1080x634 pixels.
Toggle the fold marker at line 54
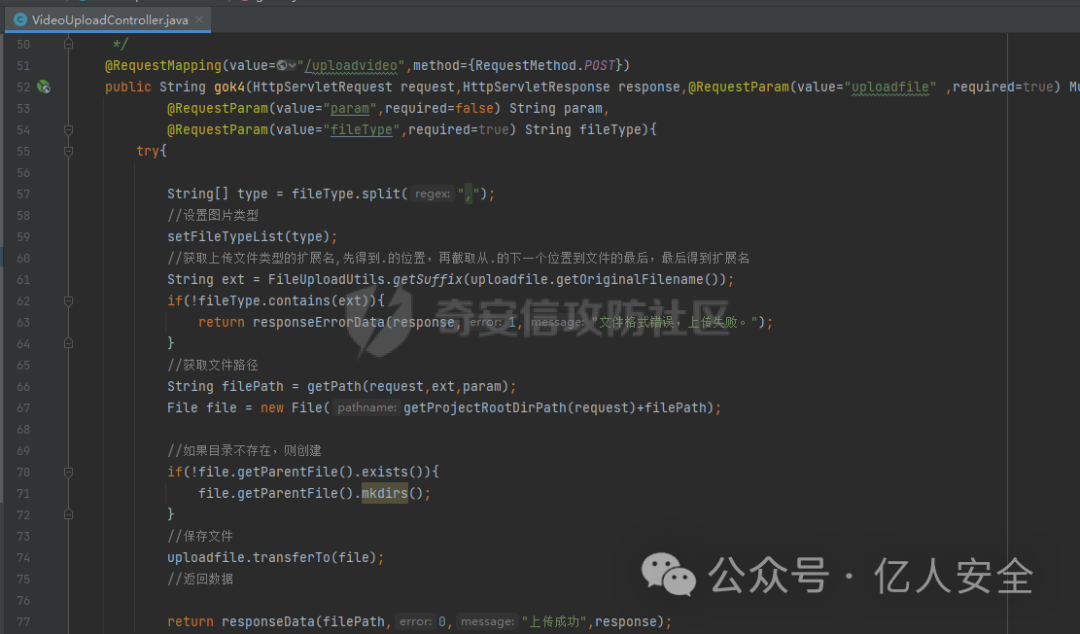[68, 130]
